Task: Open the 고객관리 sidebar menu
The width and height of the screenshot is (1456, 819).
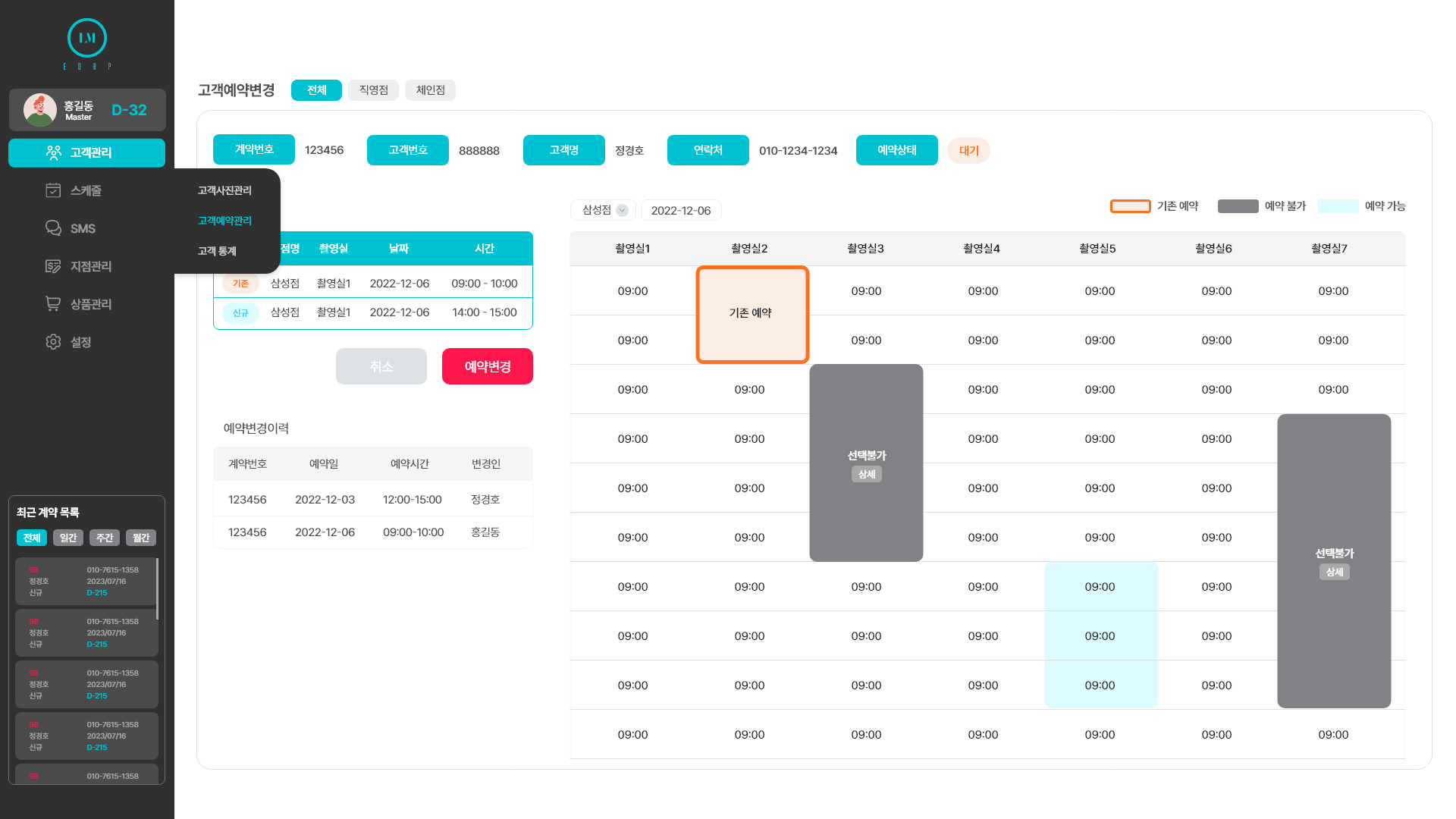Action: [86, 152]
